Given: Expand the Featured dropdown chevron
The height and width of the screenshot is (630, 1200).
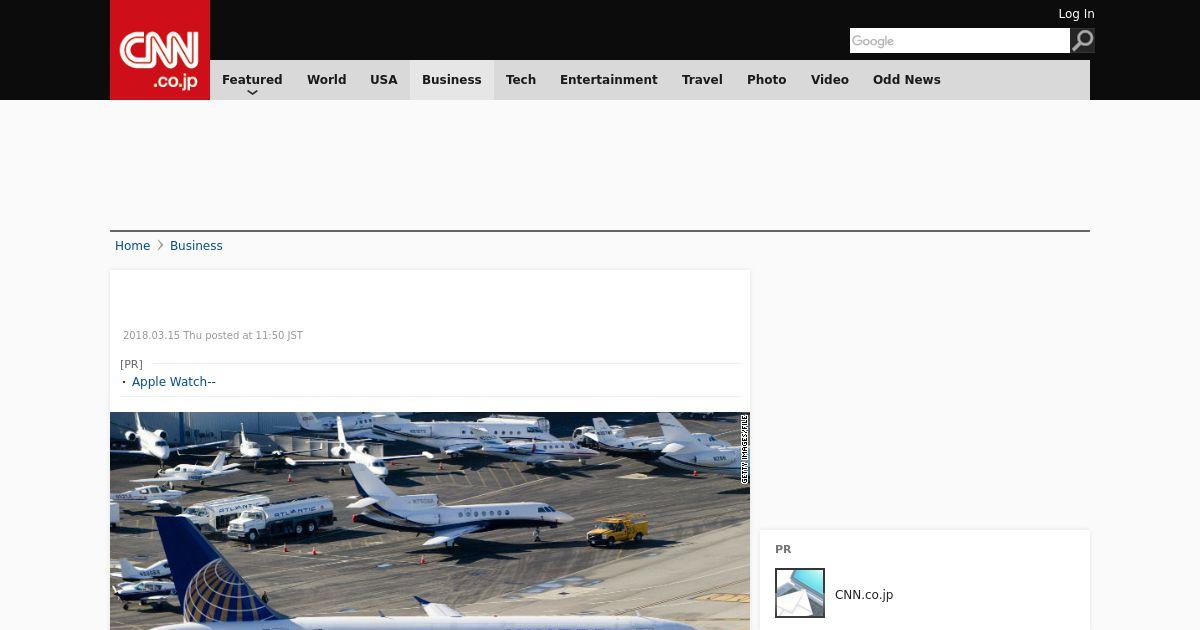Looking at the screenshot, I should (x=252, y=92).
